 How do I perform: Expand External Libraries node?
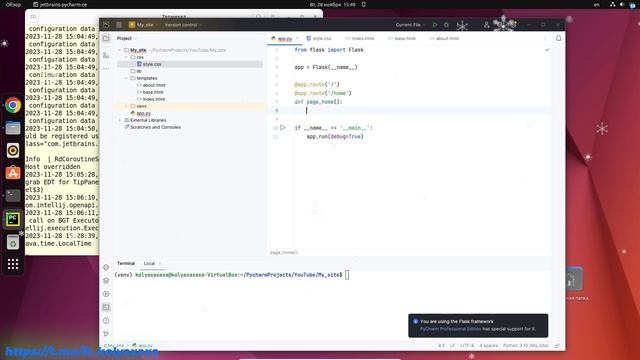120,120
